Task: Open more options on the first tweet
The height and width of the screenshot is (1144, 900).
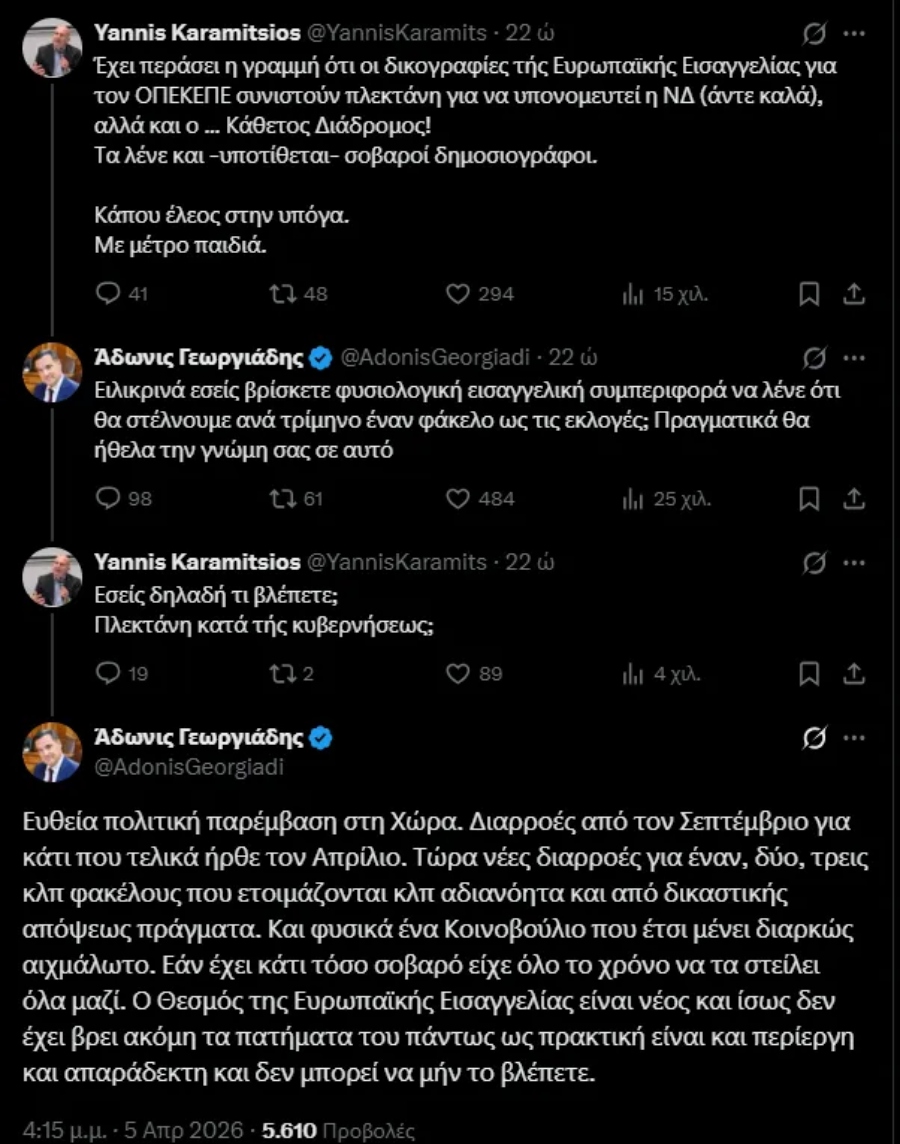Action: coord(853,33)
